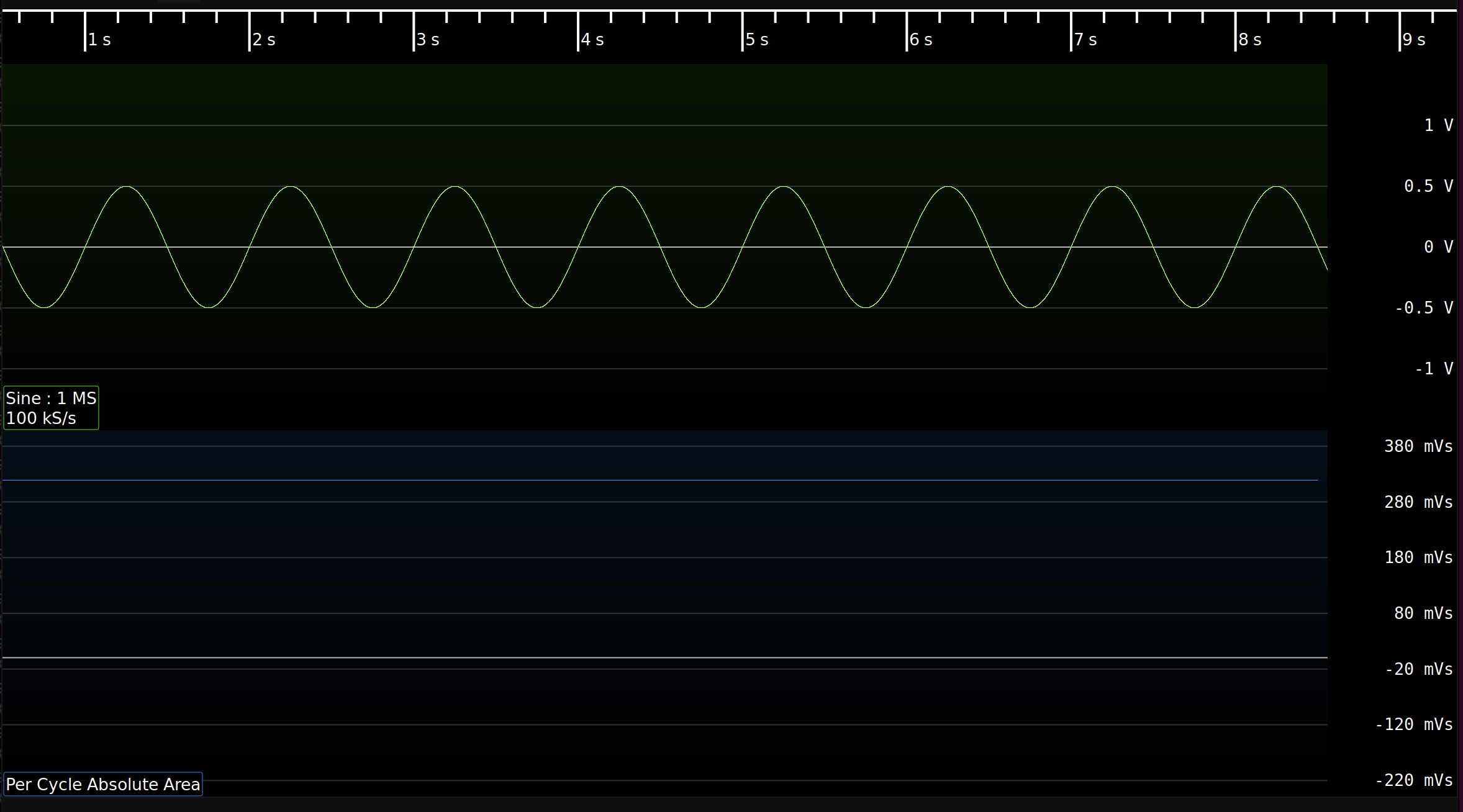Click the '80 mVs' axis label
The width and height of the screenshot is (1463, 812).
[1423, 613]
